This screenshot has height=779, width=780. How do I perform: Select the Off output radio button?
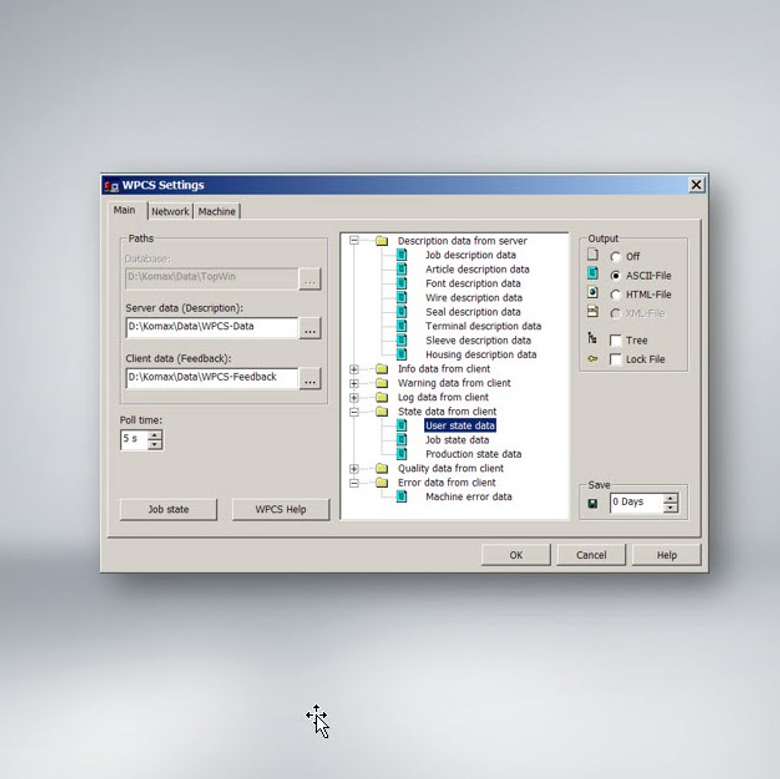[616, 257]
